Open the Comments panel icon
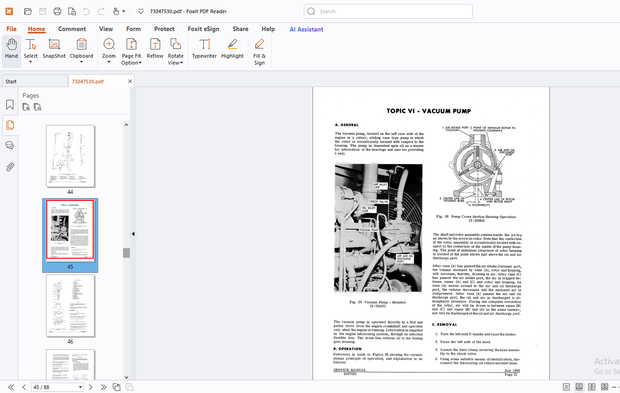This screenshot has height=393, width=620. [x=10, y=145]
